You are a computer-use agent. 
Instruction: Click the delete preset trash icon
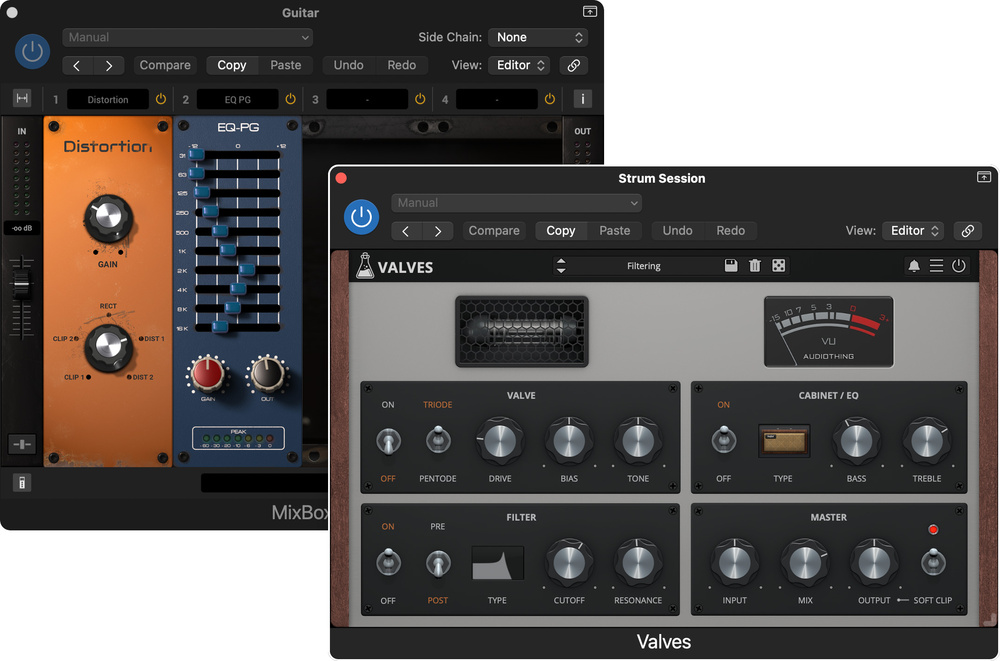click(x=755, y=266)
